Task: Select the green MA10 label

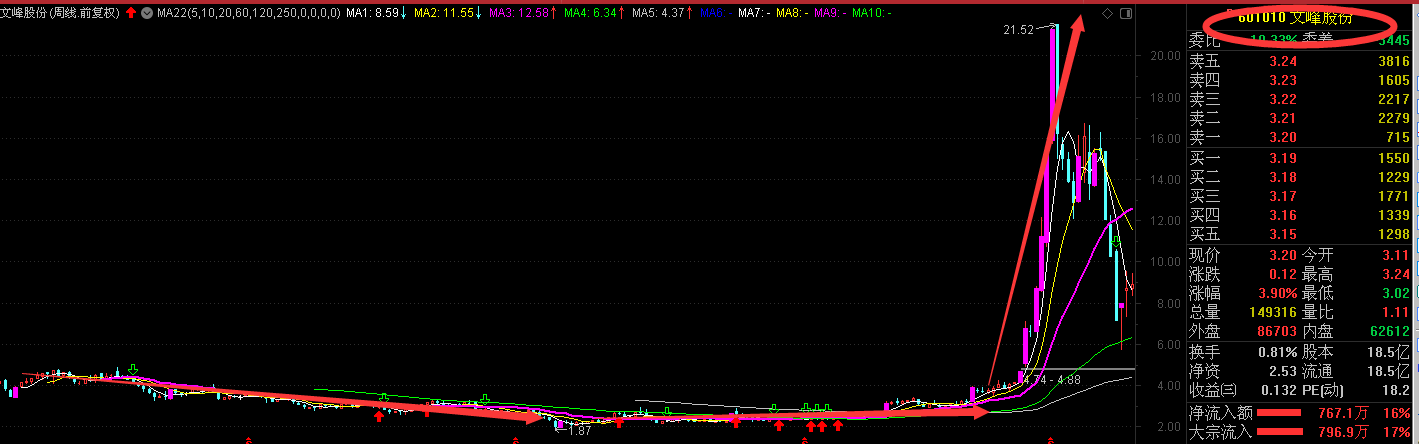Action: click(x=873, y=13)
